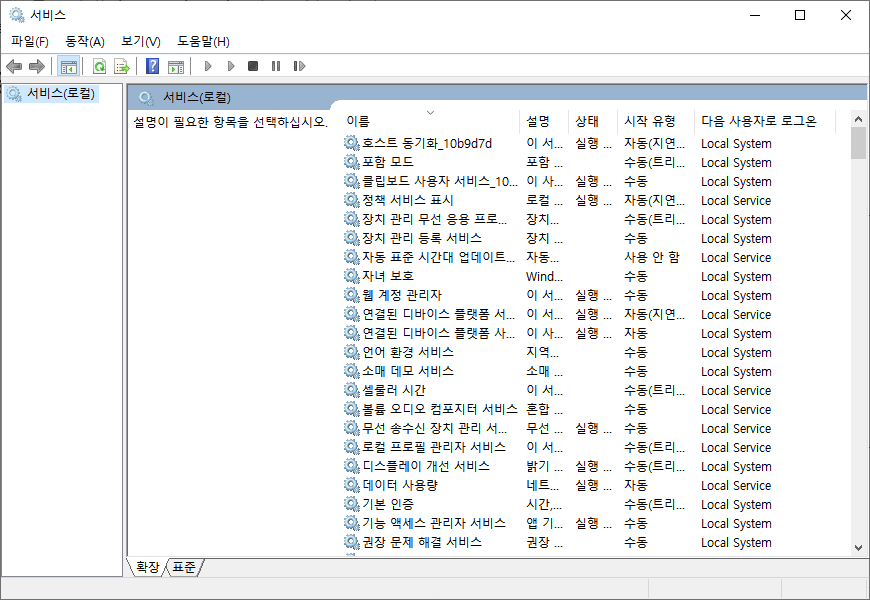Select 클립보드 사용자 서비스_10... row
The width and height of the screenshot is (870, 600).
(x=589, y=181)
